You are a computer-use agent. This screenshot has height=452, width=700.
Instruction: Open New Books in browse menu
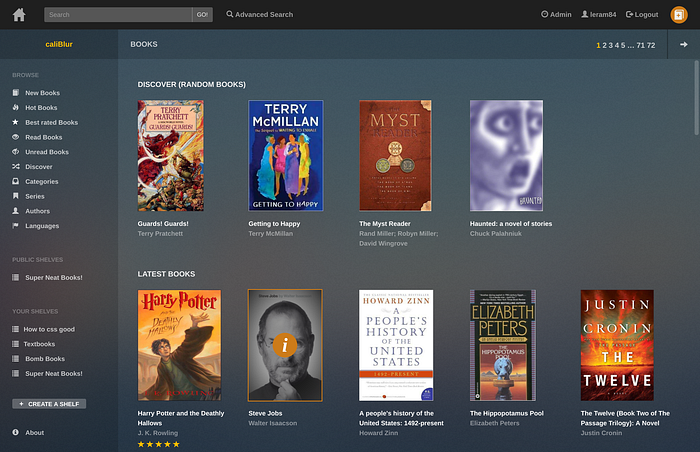42,93
